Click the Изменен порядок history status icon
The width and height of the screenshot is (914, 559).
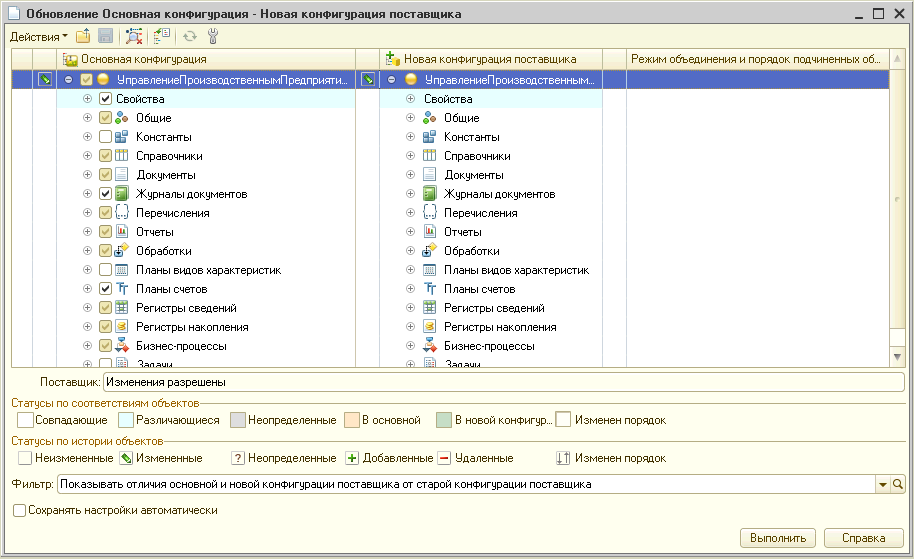563,458
